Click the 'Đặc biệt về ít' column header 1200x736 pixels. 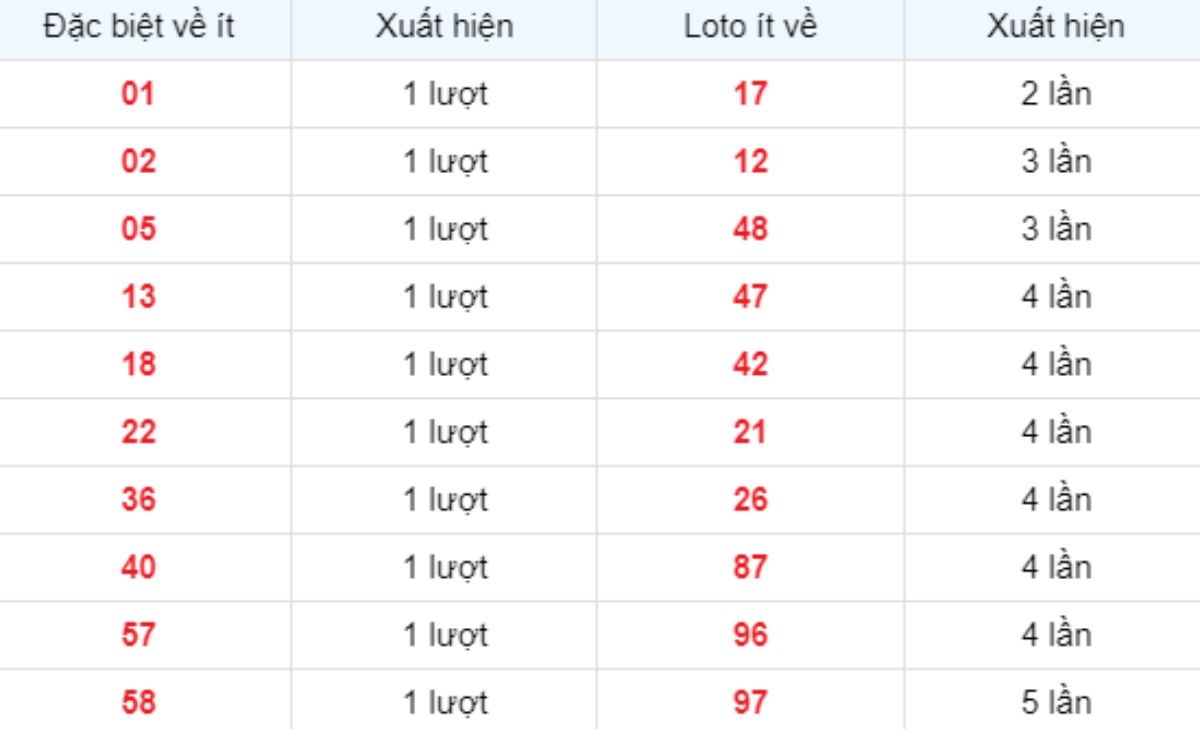(139, 27)
